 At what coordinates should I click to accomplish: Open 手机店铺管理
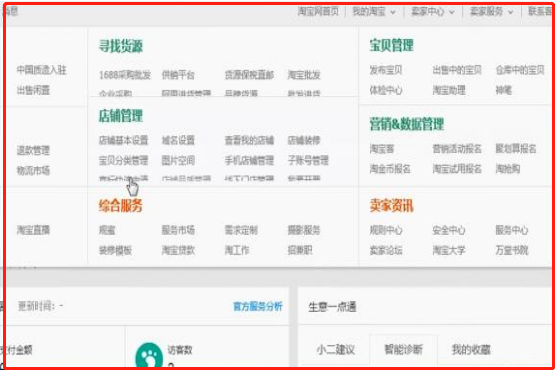[249, 160]
